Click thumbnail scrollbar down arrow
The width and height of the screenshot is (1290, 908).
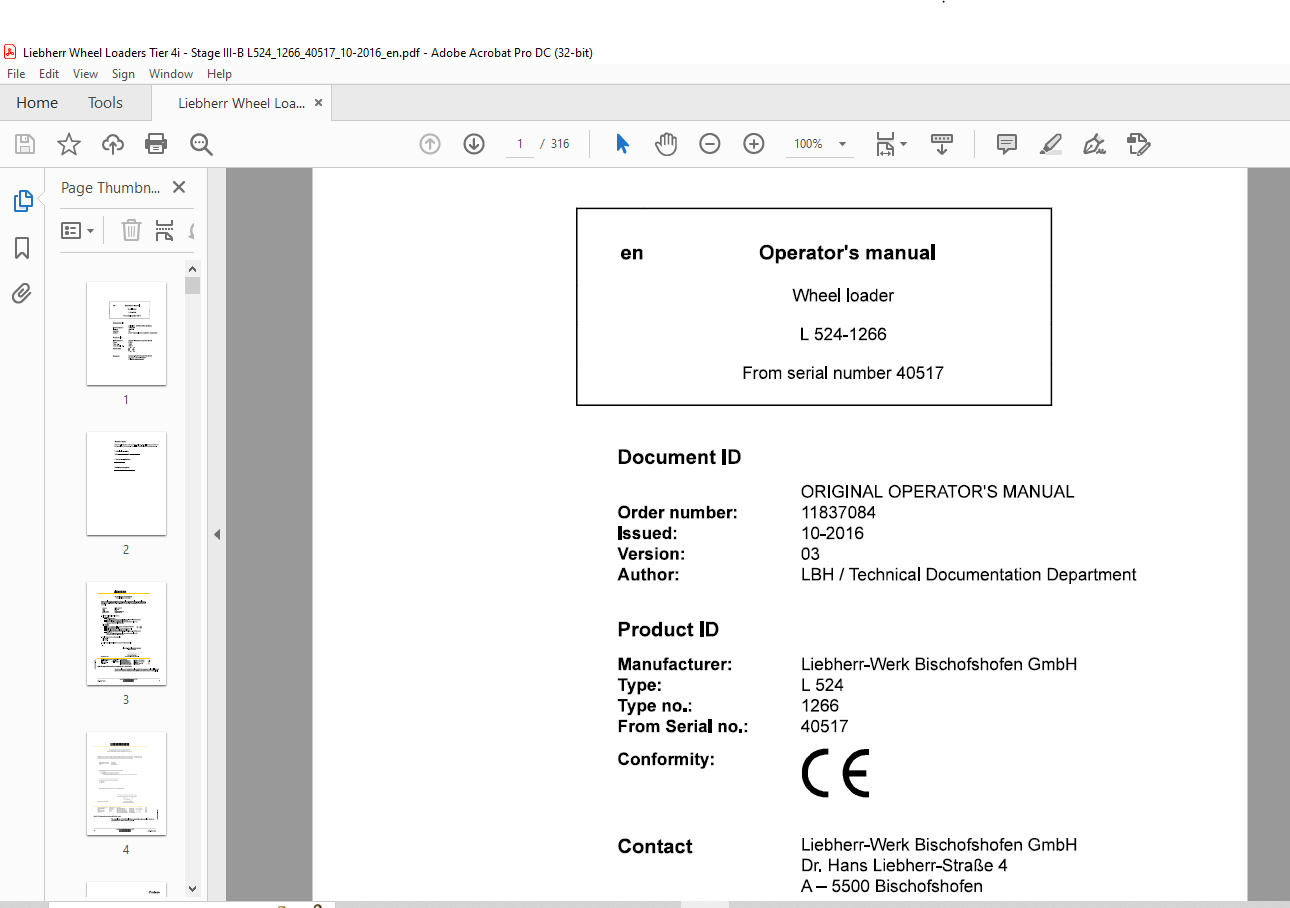(x=192, y=888)
